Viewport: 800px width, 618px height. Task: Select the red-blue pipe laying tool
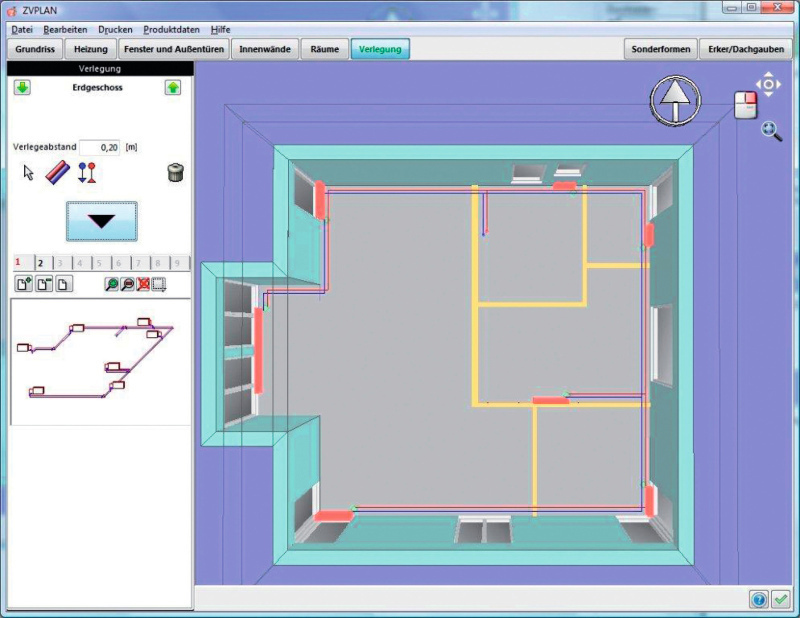click(x=58, y=172)
